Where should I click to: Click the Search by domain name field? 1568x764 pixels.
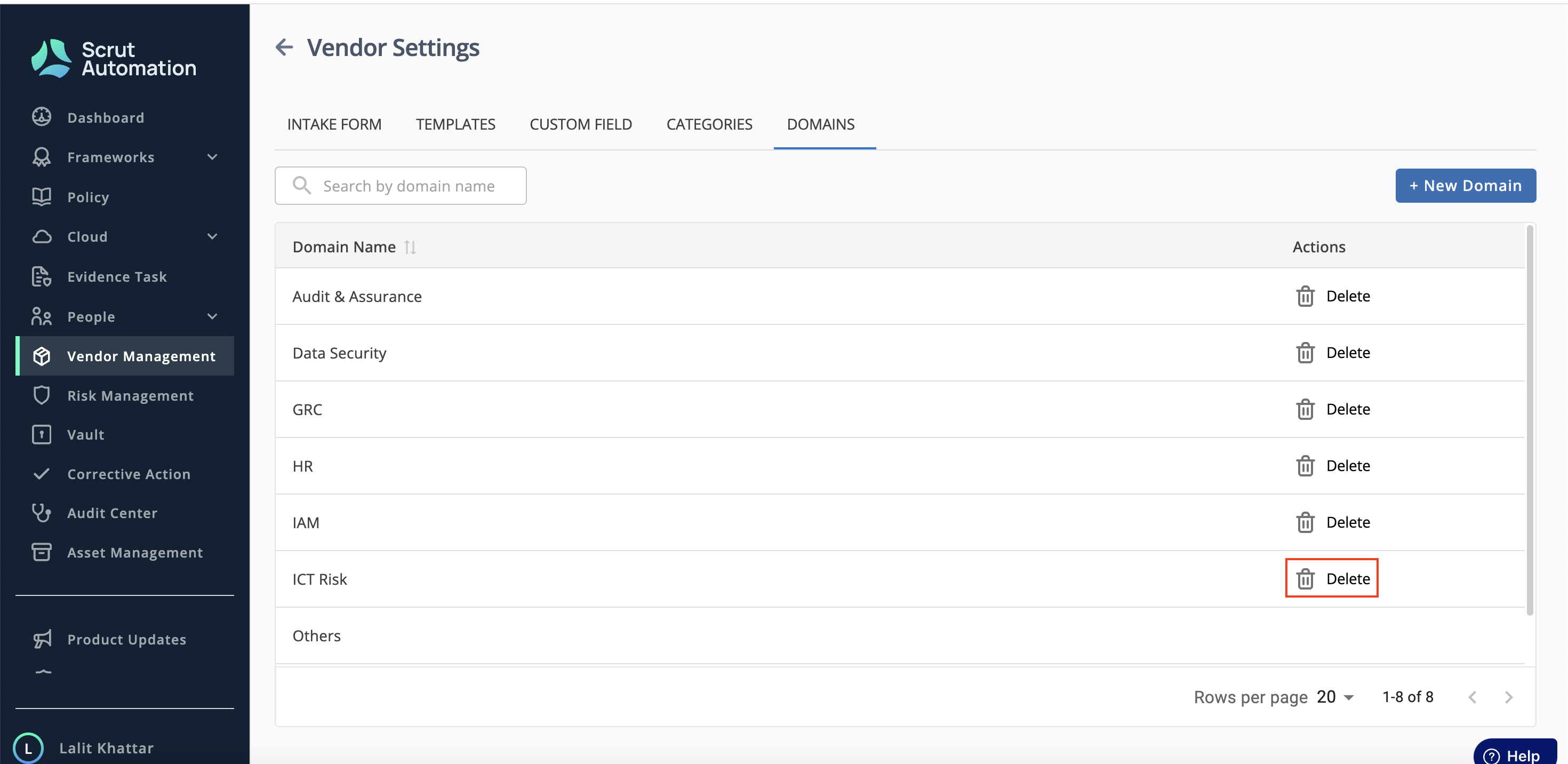tap(401, 185)
